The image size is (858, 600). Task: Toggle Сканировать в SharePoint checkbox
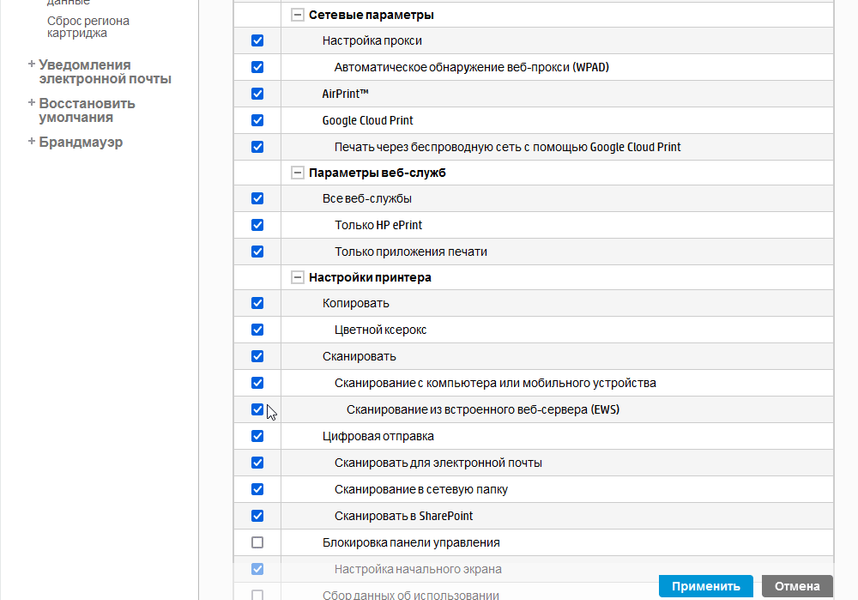tap(257, 516)
